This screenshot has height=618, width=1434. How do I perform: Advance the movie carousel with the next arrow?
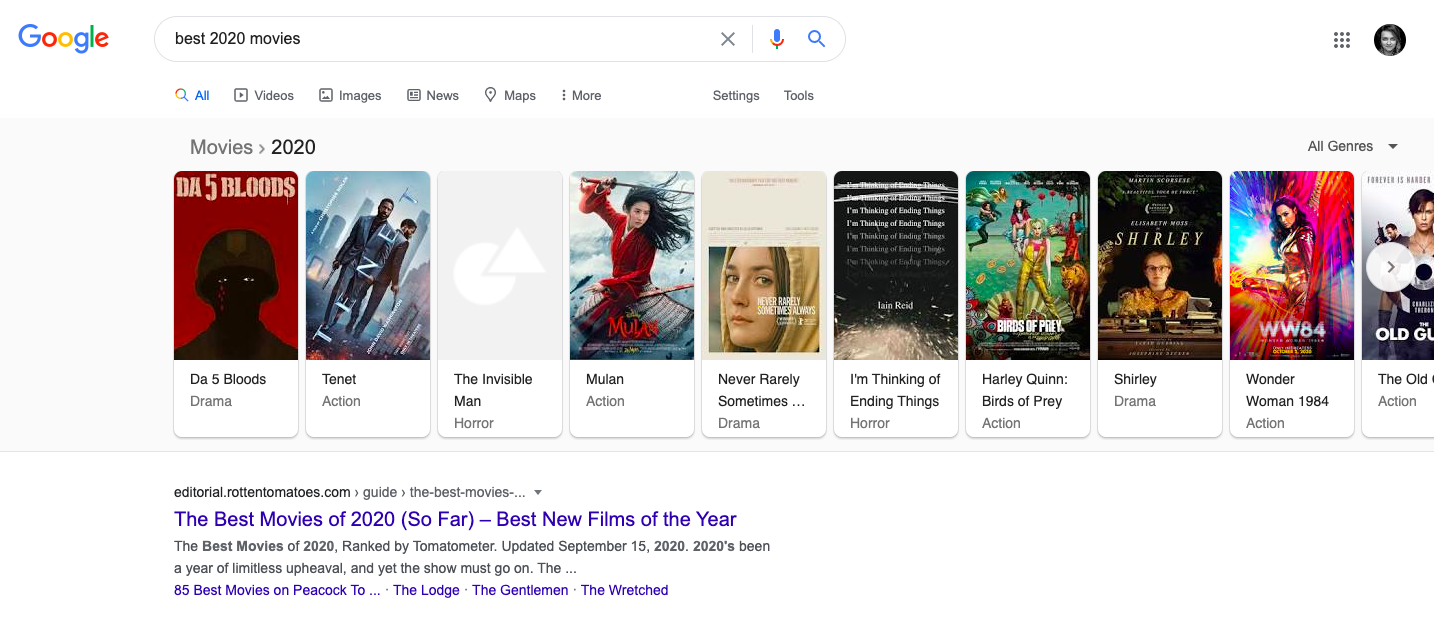[x=1390, y=267]
